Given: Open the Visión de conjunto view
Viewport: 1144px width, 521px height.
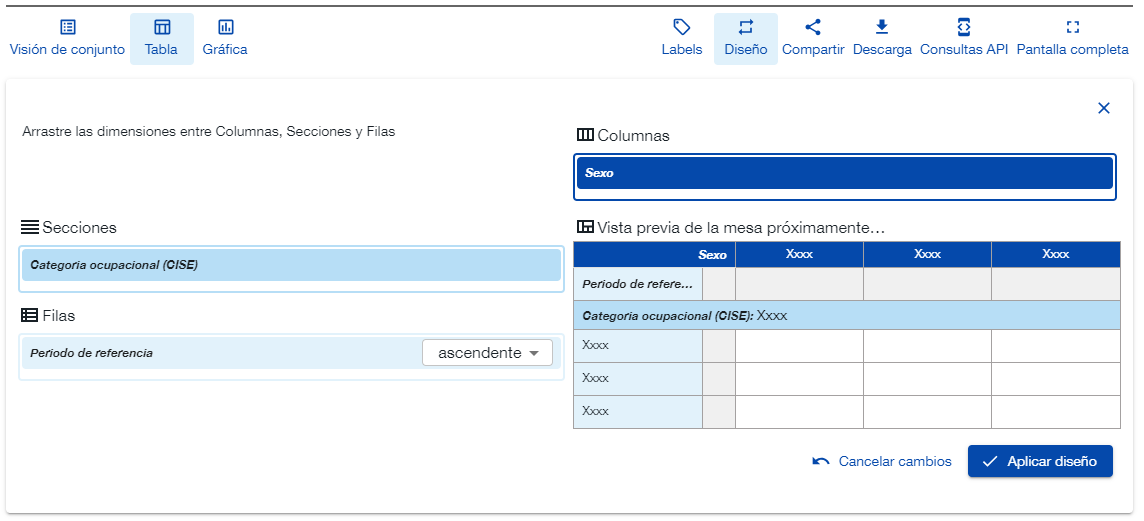Looking at the screenshot, I should pyautogui.click(x=67, y=39).
